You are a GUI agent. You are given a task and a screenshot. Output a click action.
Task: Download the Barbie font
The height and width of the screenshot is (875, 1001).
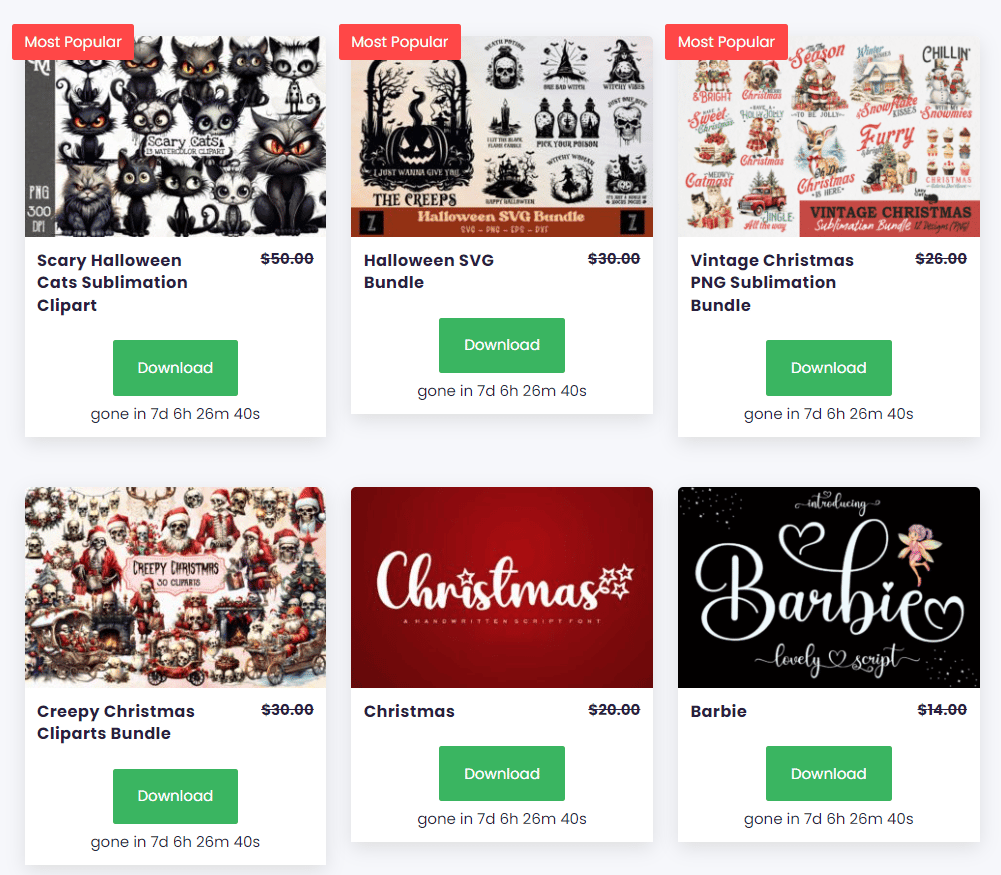[x=829, y=774]
